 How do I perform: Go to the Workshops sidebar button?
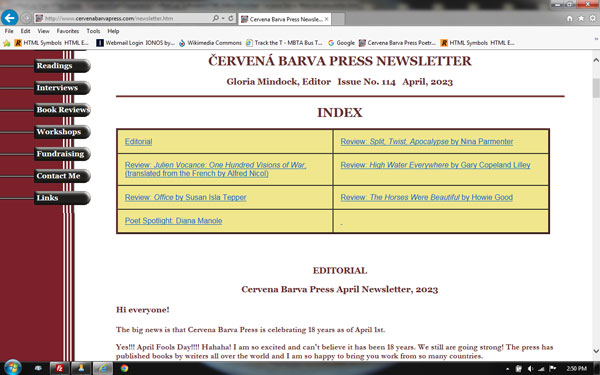[62, 132]
